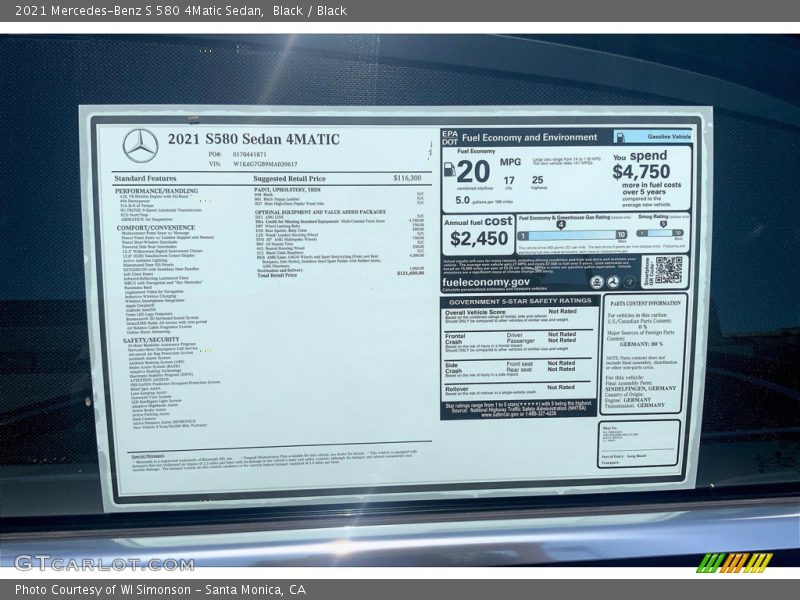Click the 'Side Crash' row label
The height and width of the screenshot is (600, 800).
tap(453, 368)
